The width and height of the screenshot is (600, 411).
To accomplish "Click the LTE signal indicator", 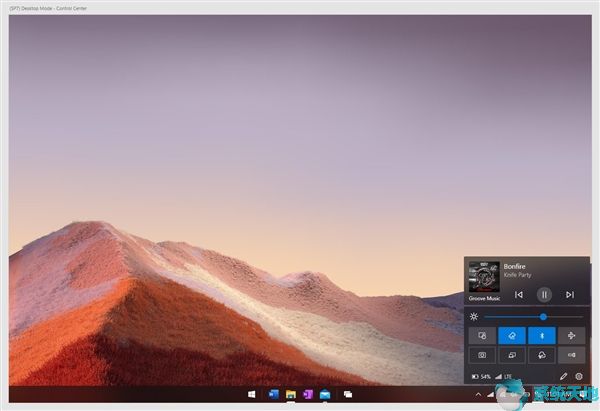I will pyautogui.click(x=503, y=377).
